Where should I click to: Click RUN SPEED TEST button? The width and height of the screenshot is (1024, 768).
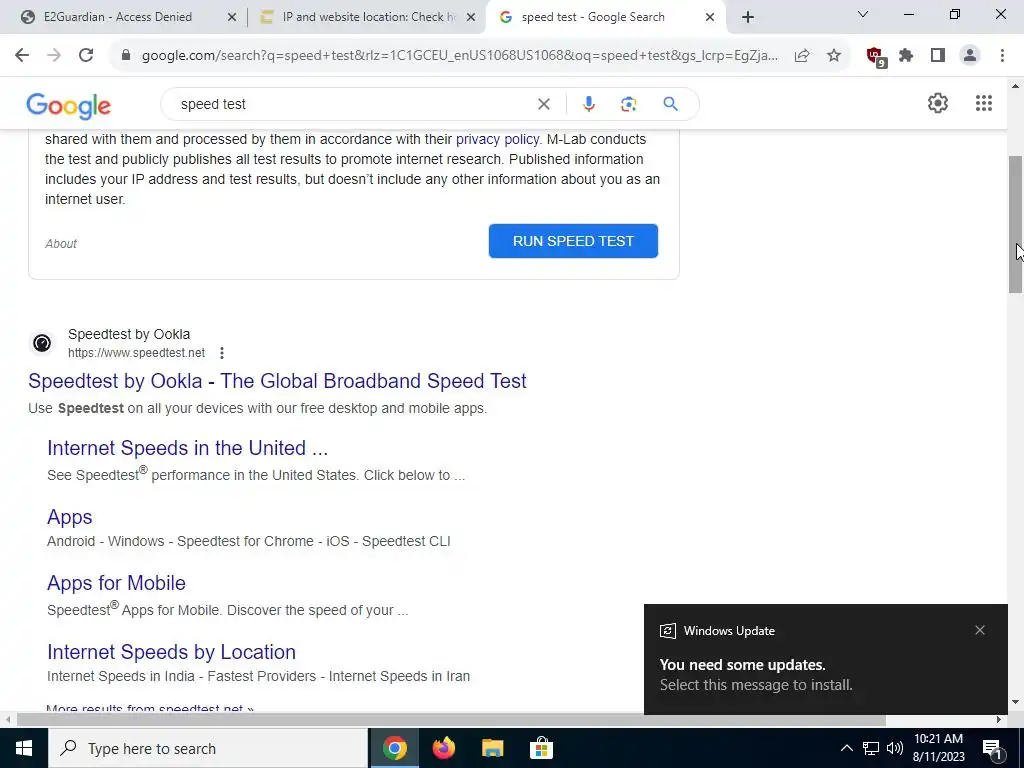point(573,241)
